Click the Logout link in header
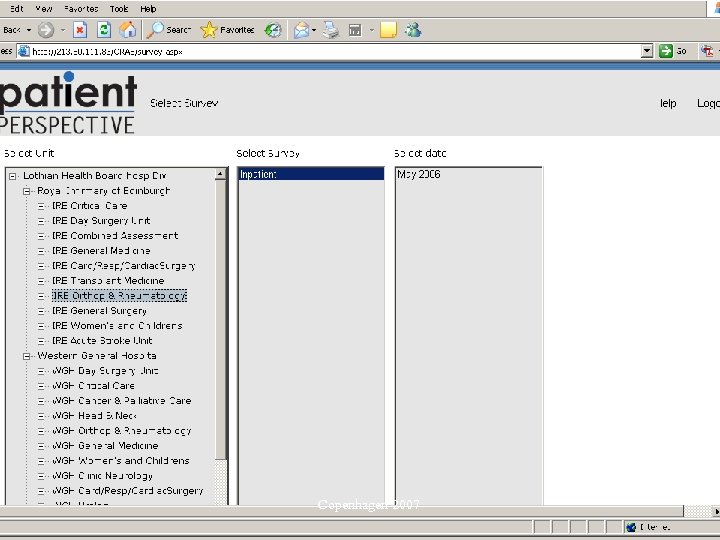 click(708, 103)
